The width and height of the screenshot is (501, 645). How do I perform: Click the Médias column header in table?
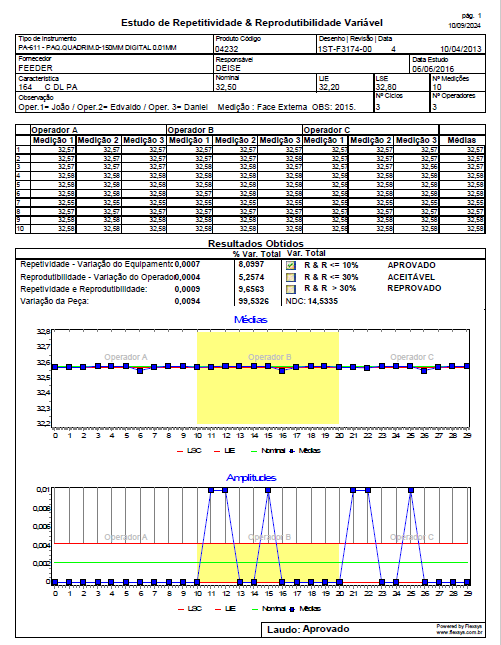tap(462, 140)
